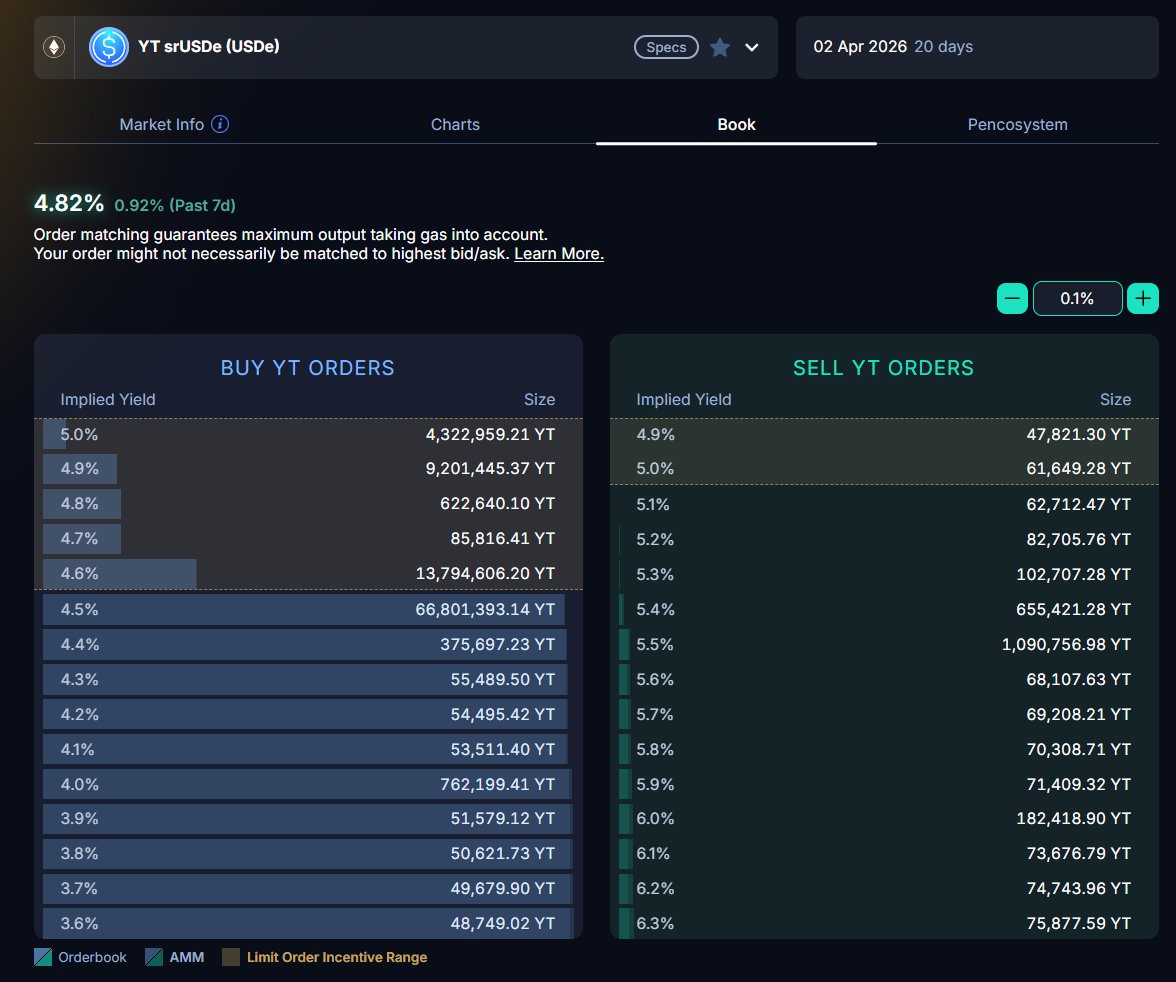Select buy order 55,489.50 YT
Screen dimensions: 1176x982
[308, 680]
